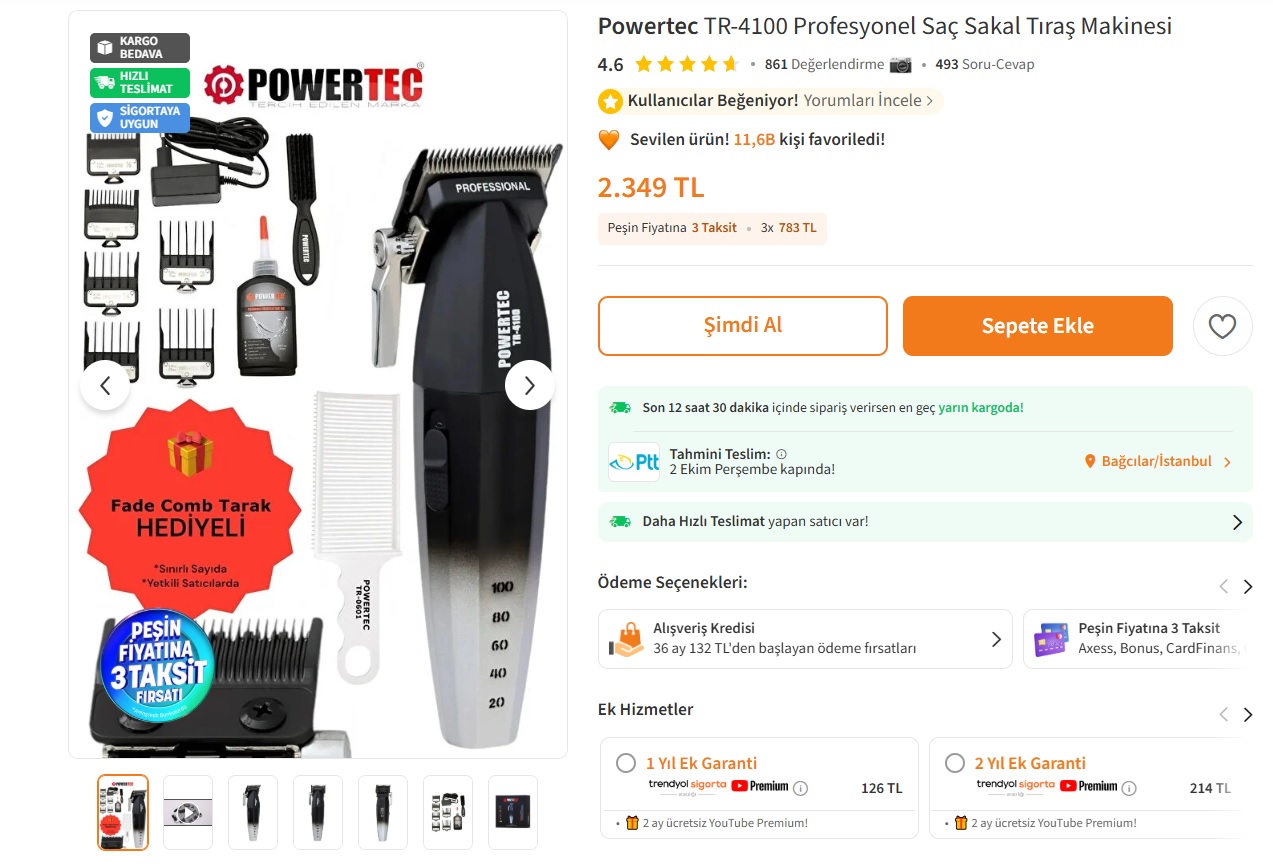Select the accessories set thumbnail image
This screenshot has width=1273, height=864.
[448, 812]
